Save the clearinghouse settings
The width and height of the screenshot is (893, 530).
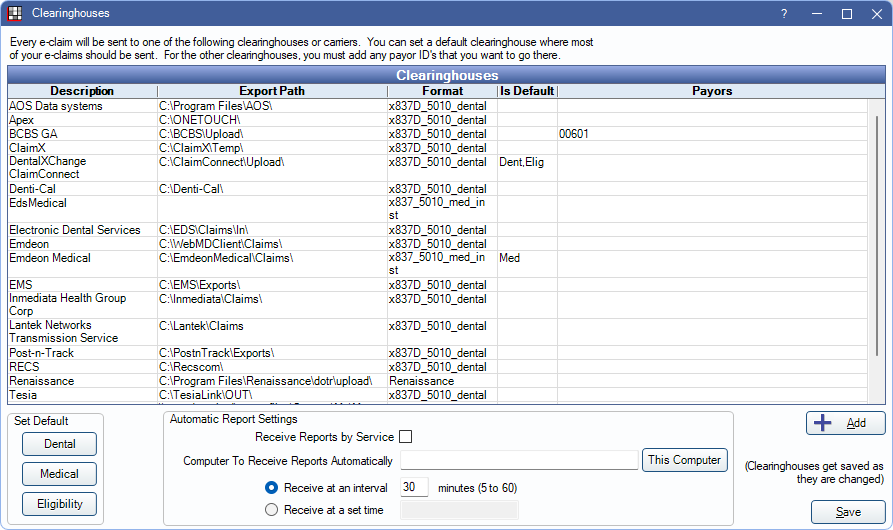pyautogui.click(x=848, y=512)
